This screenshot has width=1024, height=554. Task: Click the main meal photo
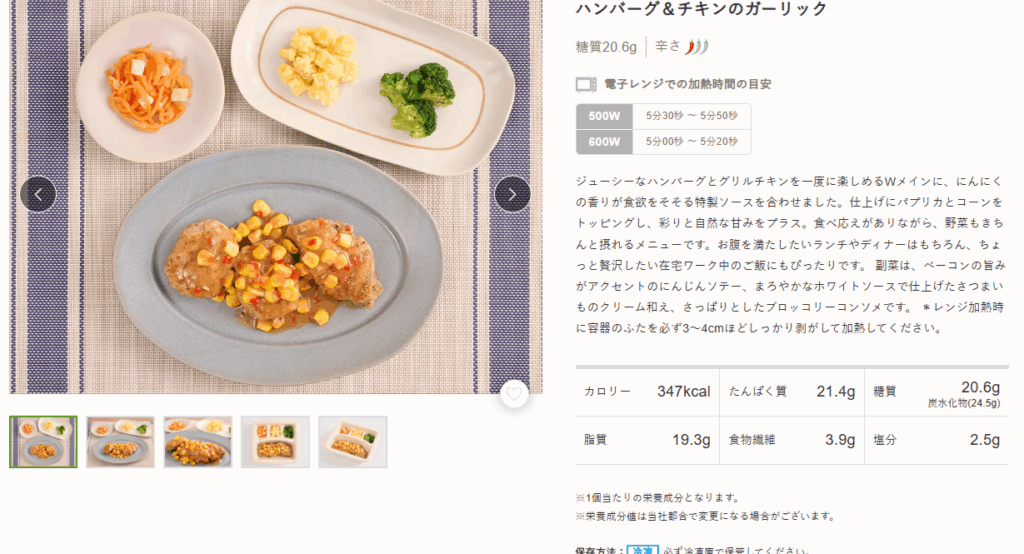(276, 196)
